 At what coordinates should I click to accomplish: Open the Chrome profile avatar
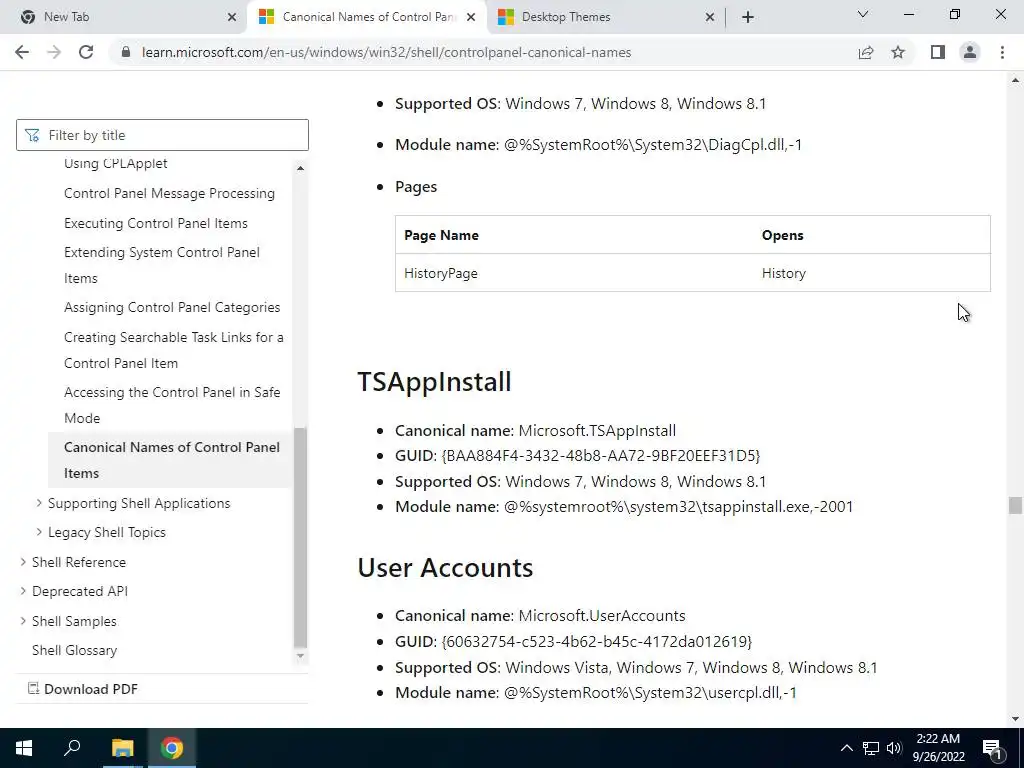970,52
